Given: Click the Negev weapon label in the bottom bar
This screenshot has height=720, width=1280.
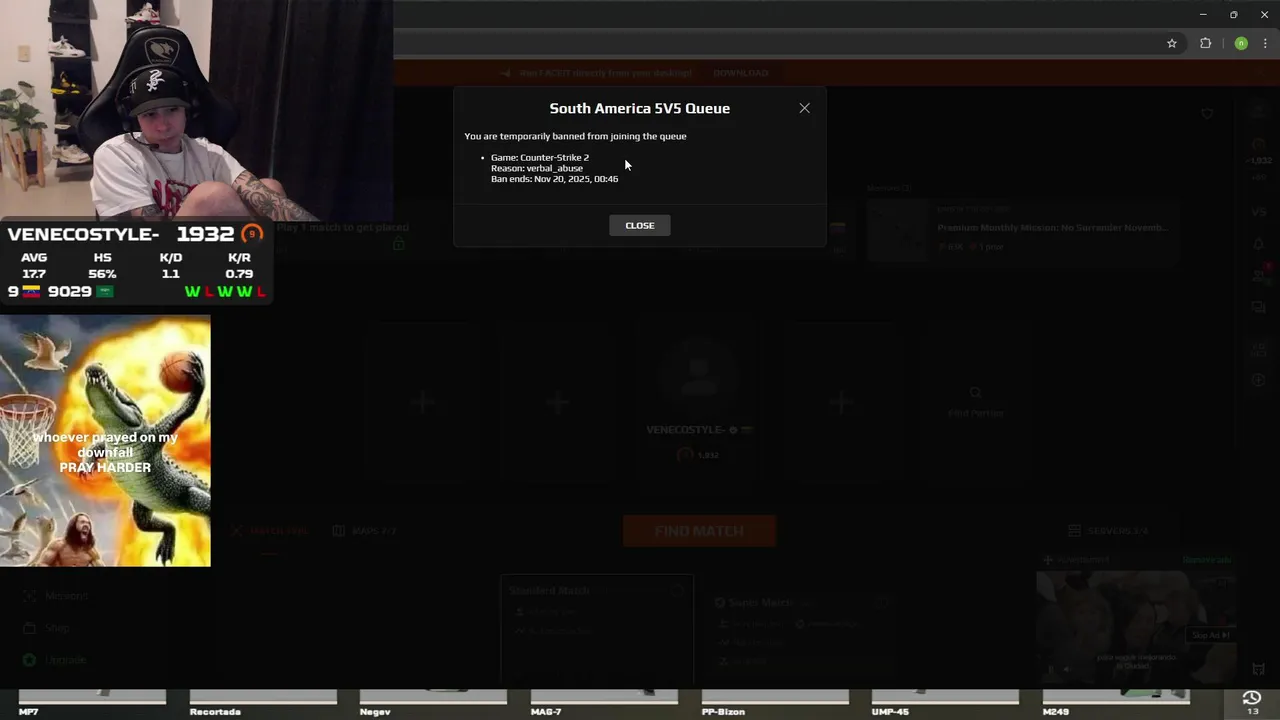Looking at the screenshot, I should [x=375, y=712].
